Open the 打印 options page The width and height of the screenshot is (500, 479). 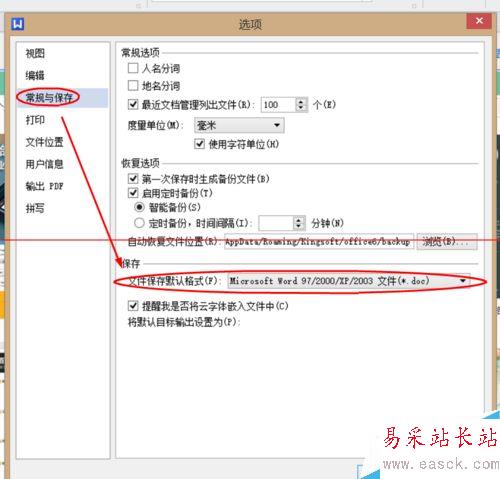coord(35,120)
